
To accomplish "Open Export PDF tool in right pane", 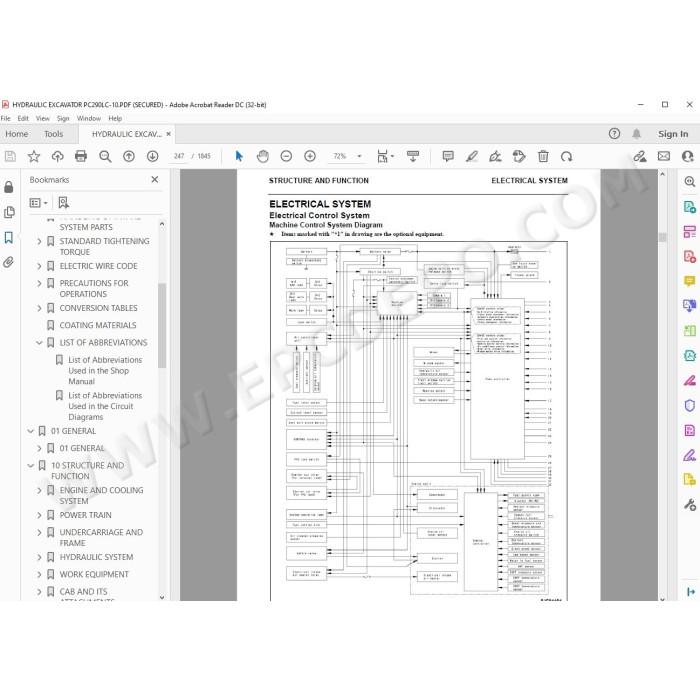I will click(690, 207).
